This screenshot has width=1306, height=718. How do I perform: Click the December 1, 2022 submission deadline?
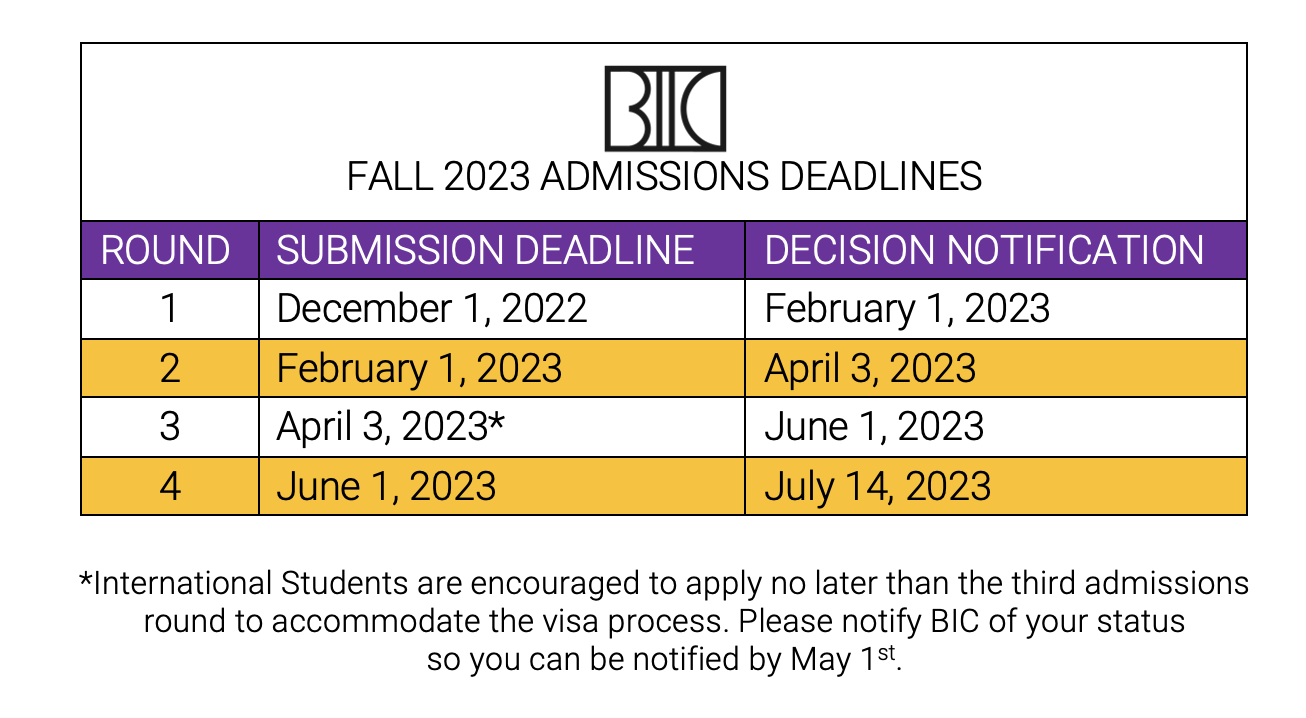click(432, 310)
